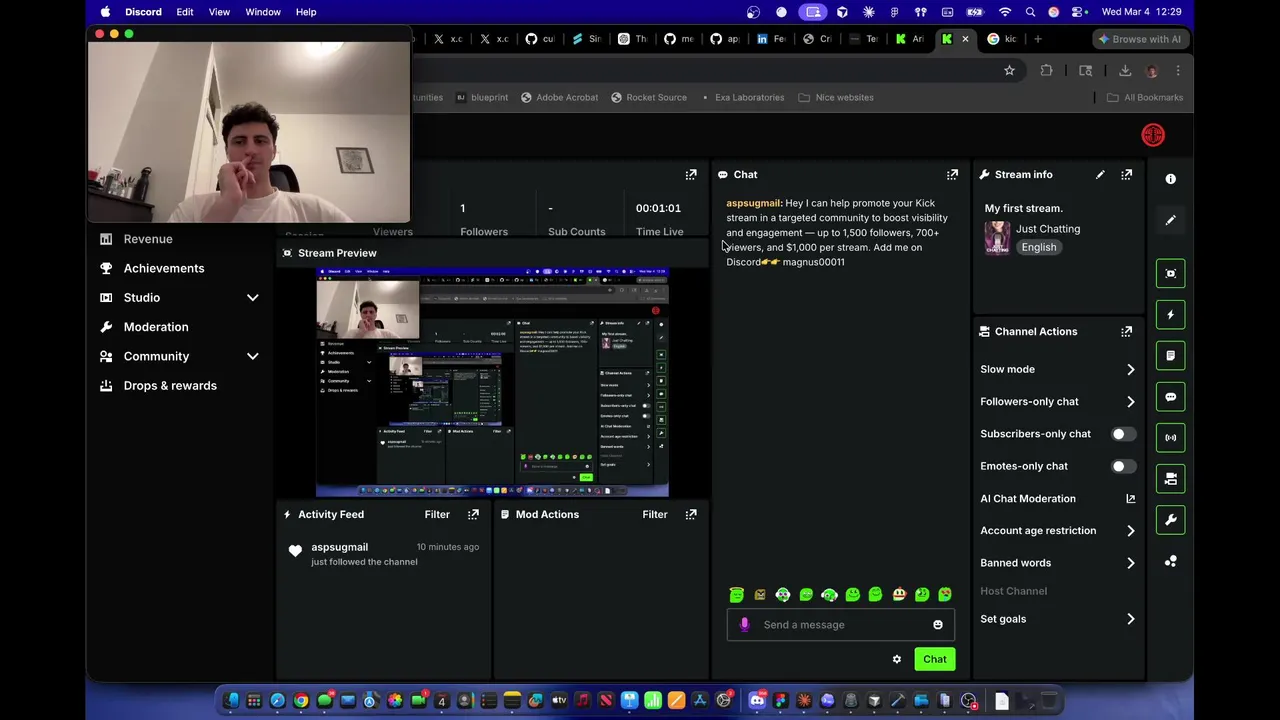Switch to the LinkedIn browser tab
The width and height of the screenshot is (1280, 720).
click(x=772, y=39)
